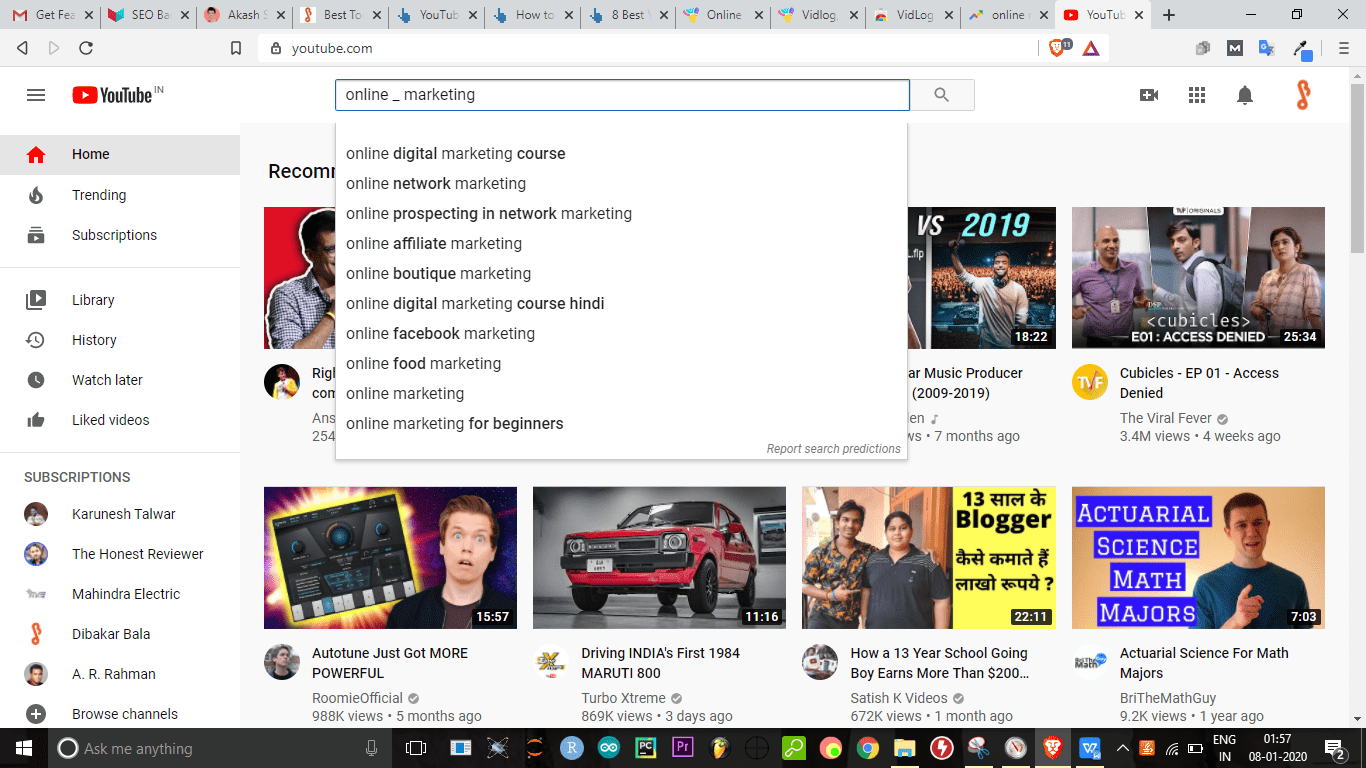Select suggestion online network marketing
The image size is (1366, 768).
coord(621,184)
